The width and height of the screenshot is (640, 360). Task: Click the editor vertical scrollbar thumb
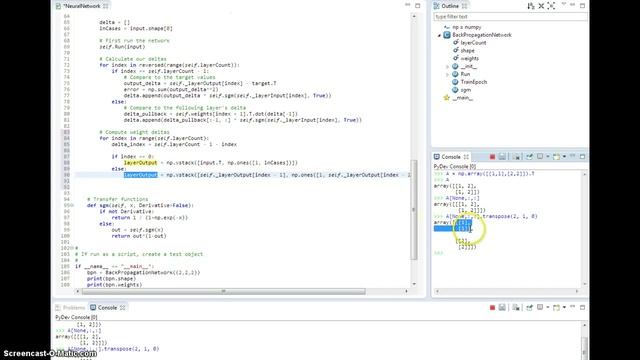[x=414, y=210]
